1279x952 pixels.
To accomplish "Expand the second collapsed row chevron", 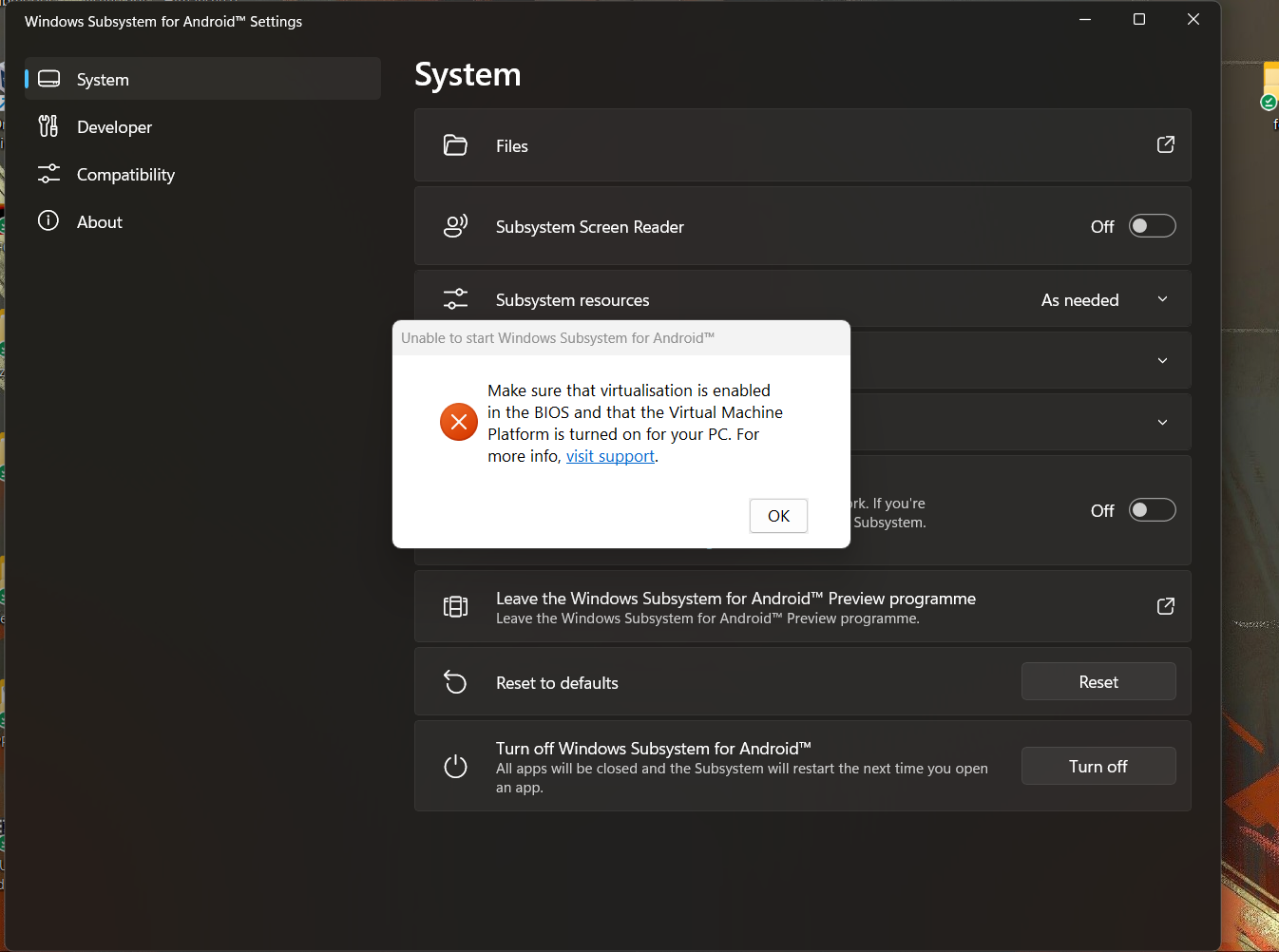I will pyautogui.click(x=1162, y=423).
